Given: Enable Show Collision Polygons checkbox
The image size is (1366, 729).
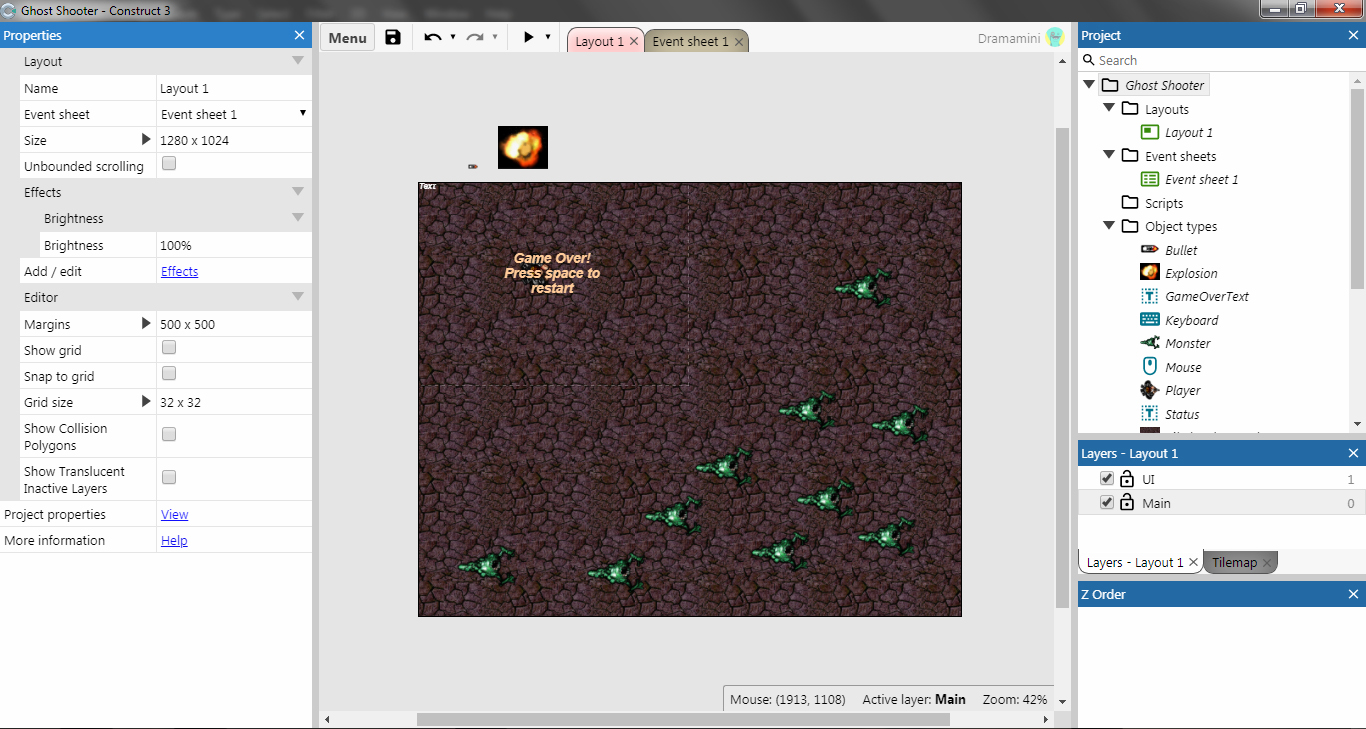Looking at the screenshot, I should (169, 434).
